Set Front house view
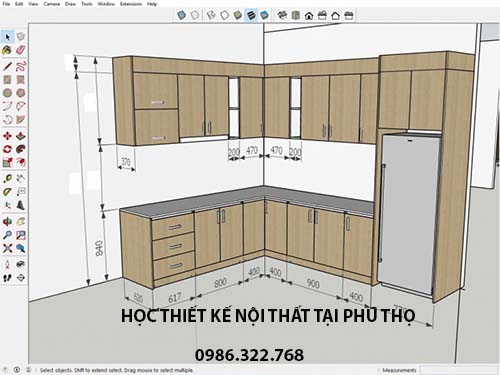This screenshot has width=500, height=375. pos(309,15)
